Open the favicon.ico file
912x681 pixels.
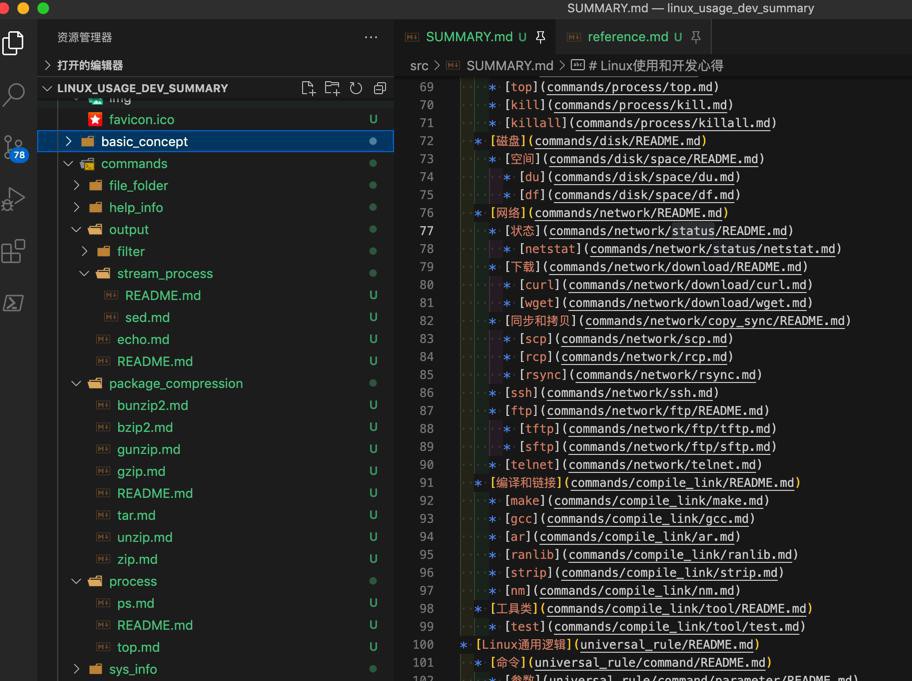click(141, 120)
